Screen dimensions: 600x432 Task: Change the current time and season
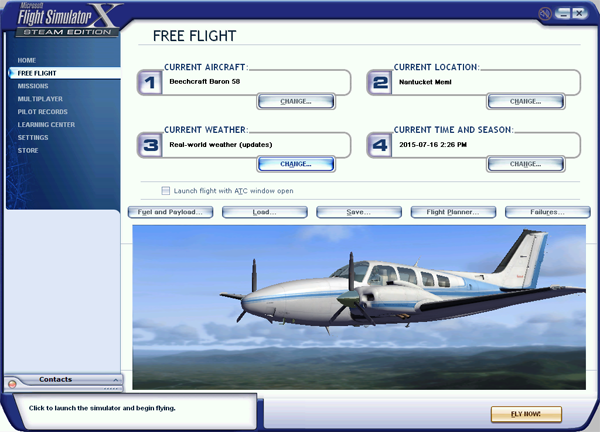[525, 164]
